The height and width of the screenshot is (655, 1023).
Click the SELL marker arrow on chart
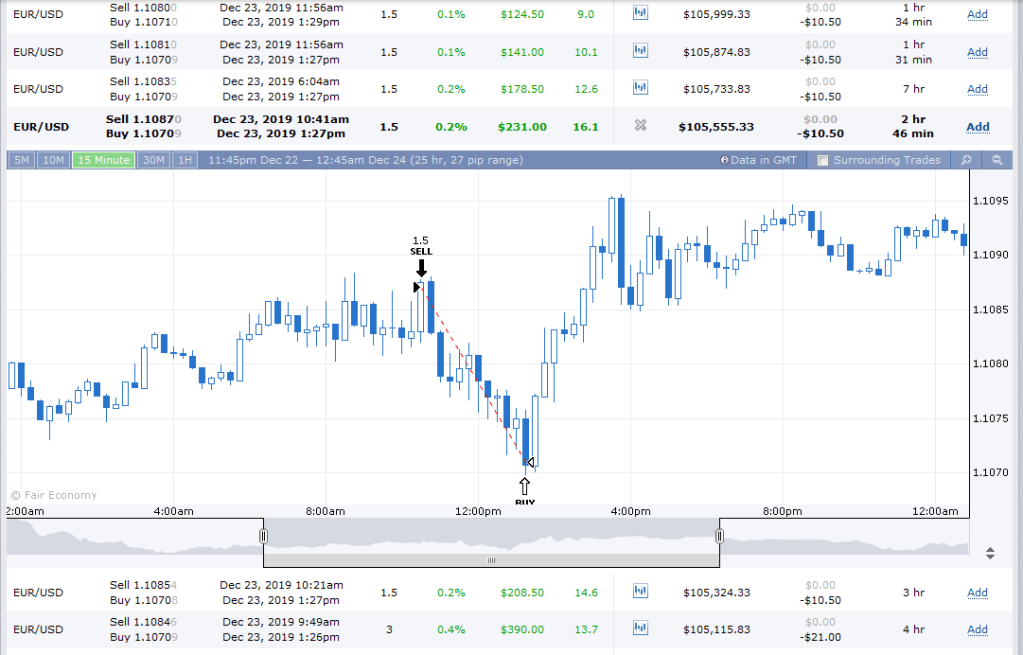tap(421, 268)
